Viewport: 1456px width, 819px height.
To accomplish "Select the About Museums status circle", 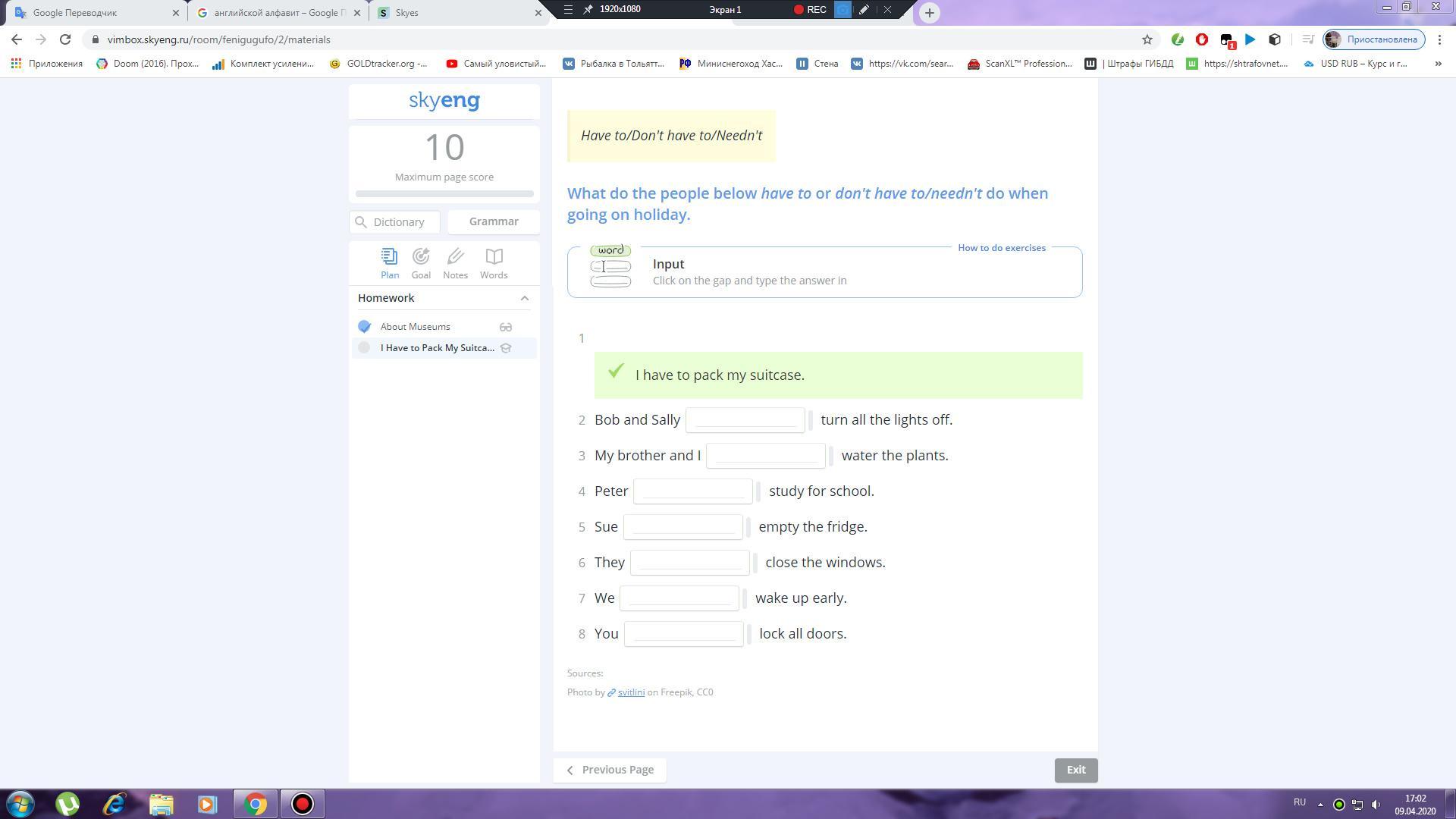I will [365, 327].
